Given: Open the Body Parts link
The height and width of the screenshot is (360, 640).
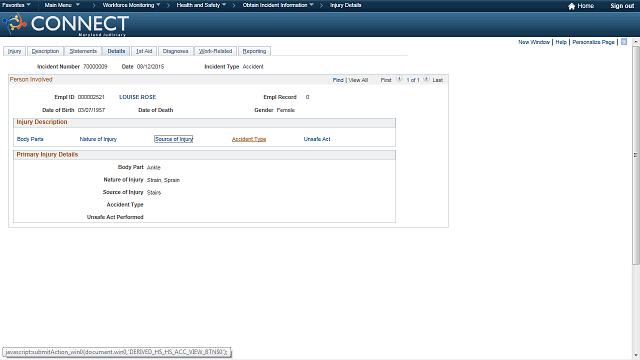Looking at the screenshot, I should (x=30, y=139).
